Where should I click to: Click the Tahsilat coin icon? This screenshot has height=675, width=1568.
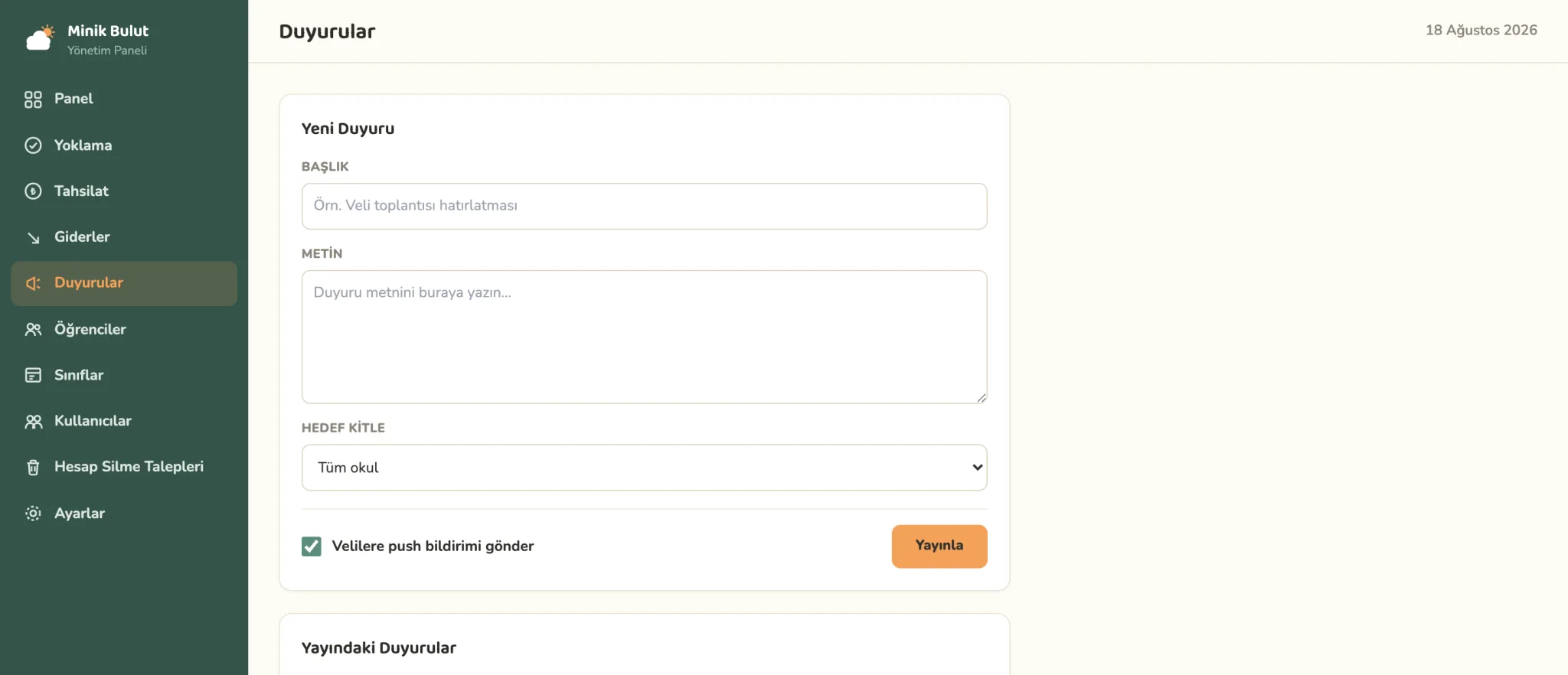tap(33, 191)
